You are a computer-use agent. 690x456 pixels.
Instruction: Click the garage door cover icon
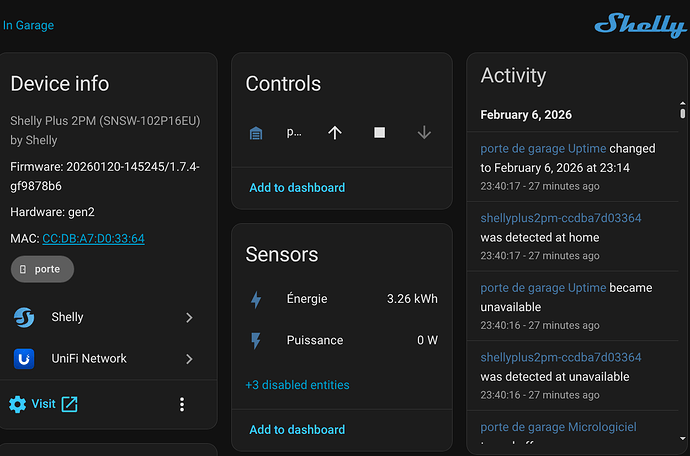[256, 133]
